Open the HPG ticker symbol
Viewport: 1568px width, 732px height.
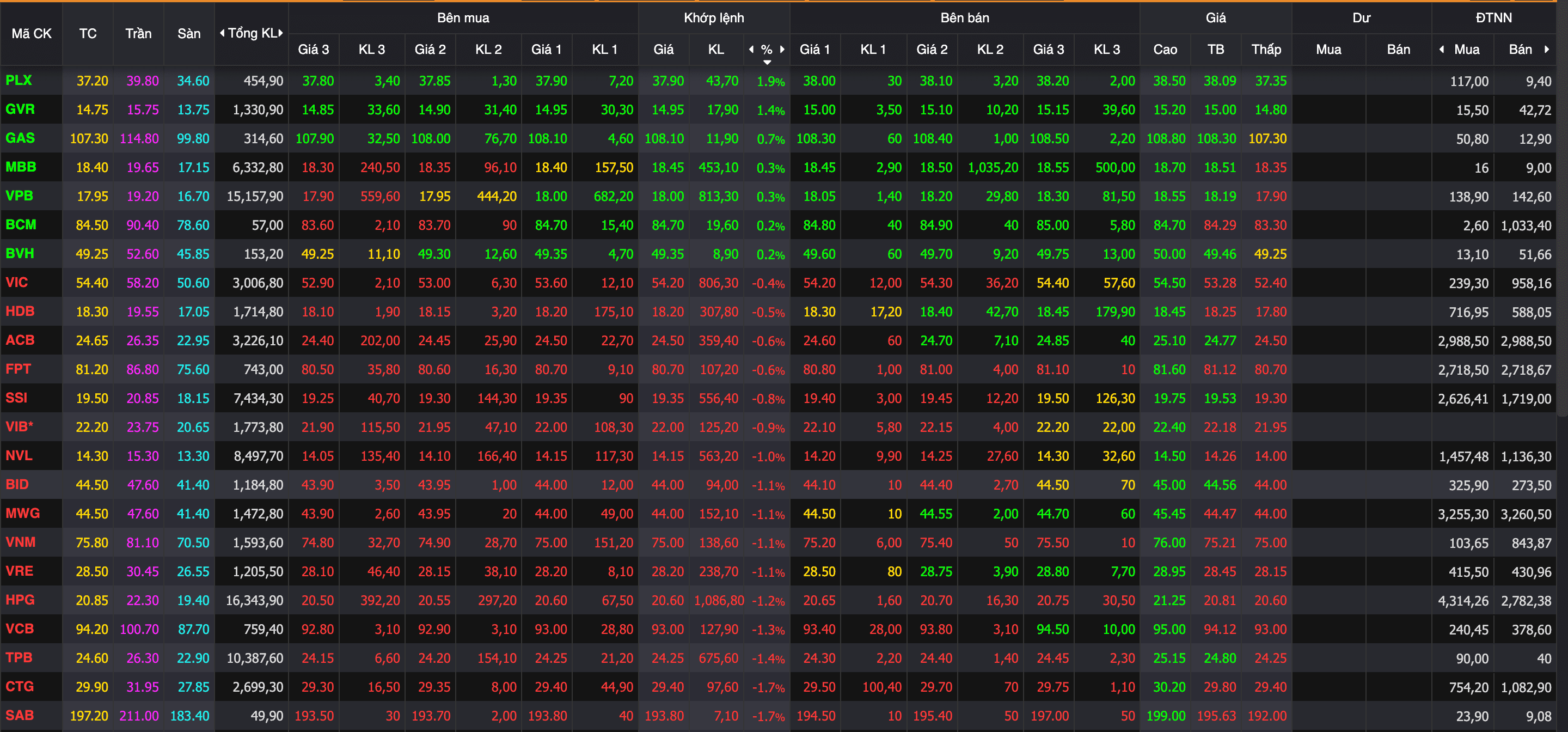point(20,599)
